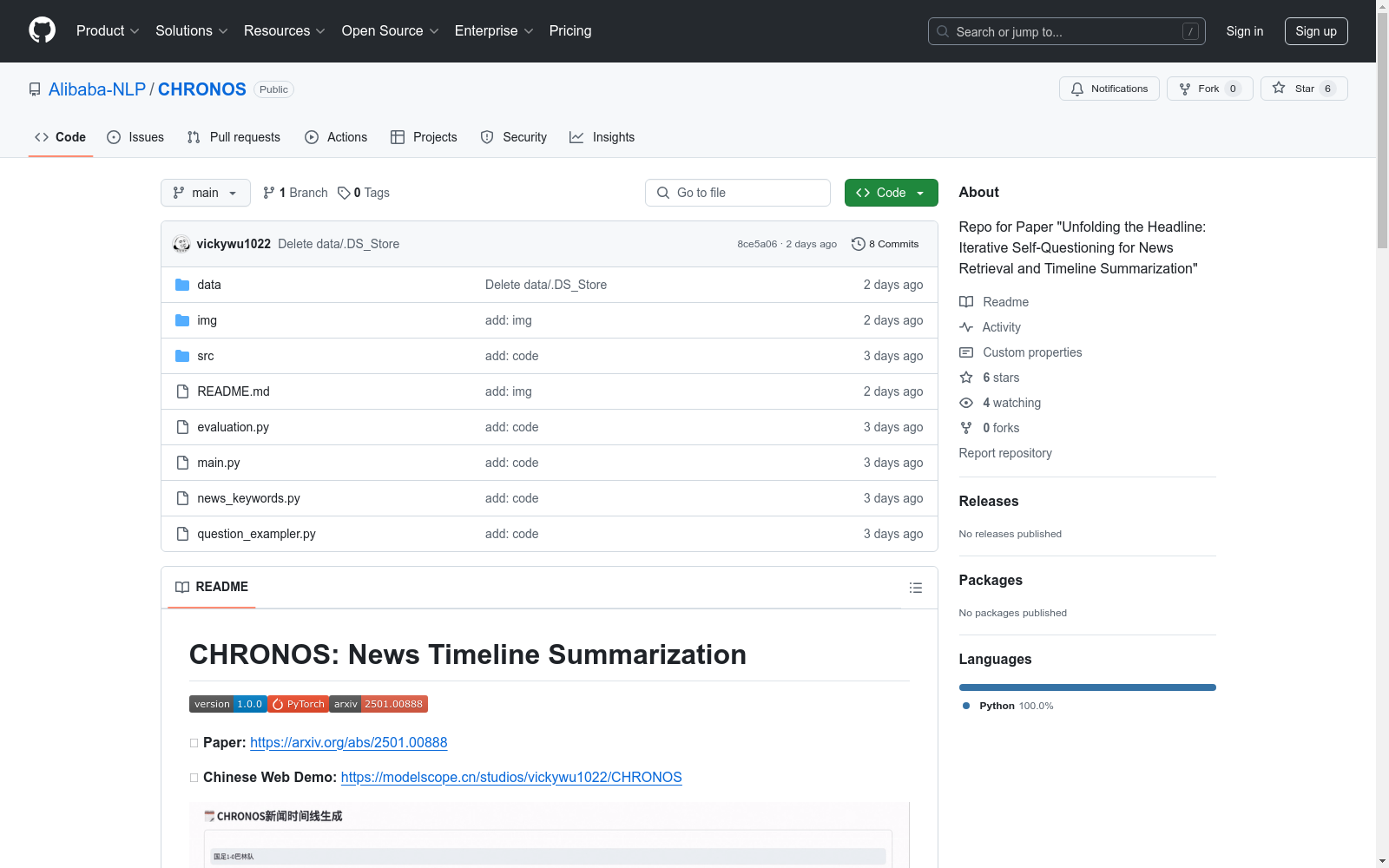Select the README tab in file viewer

212,588
